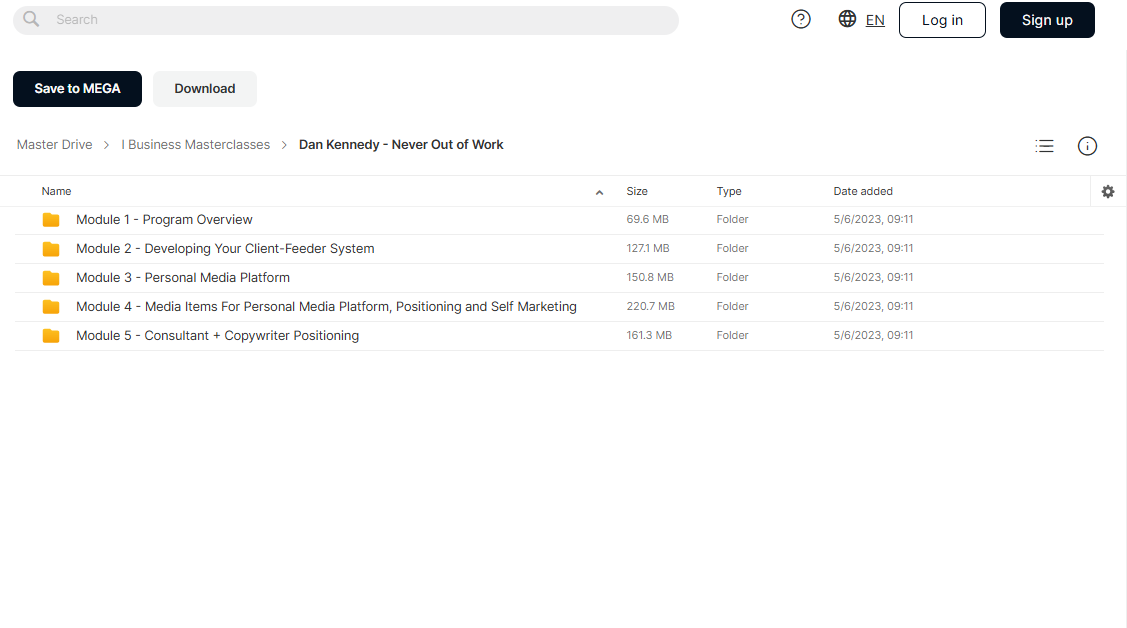Image resolution: width=1127 pixels, height=628 pixels.
Task: Click the breadcrumb chevron after Master Drive
Action: [x=106, y=145]
